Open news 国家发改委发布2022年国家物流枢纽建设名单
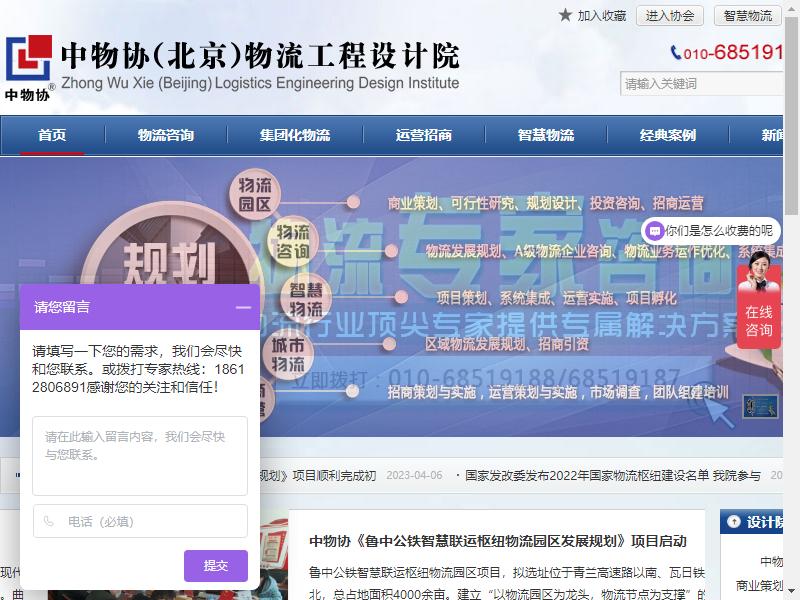Viewport: 800px width, 600px height. [x=612, y=476]
